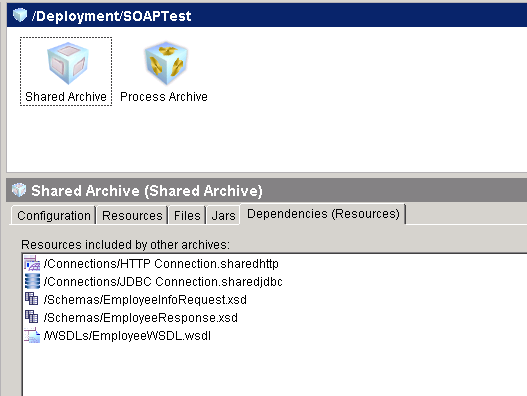Viewport: 527px width, 396px height.
Task: Click 'Resources included by other archives:' label
Action: pyautogui.click(x=125, y=245)
